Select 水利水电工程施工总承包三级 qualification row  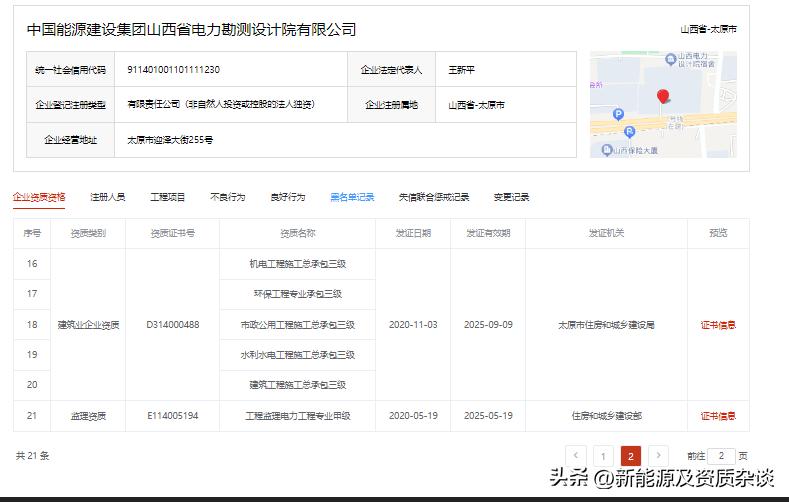297,355
